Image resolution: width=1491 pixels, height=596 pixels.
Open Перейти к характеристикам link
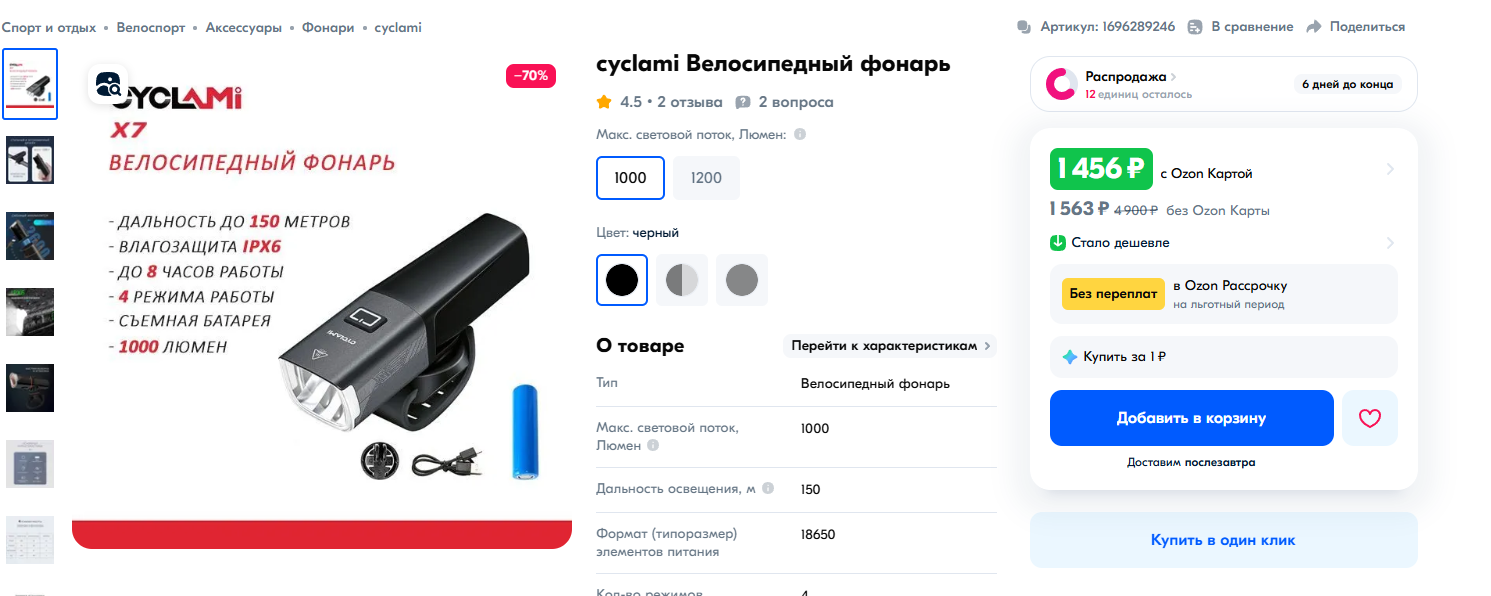tap(890, 346)
